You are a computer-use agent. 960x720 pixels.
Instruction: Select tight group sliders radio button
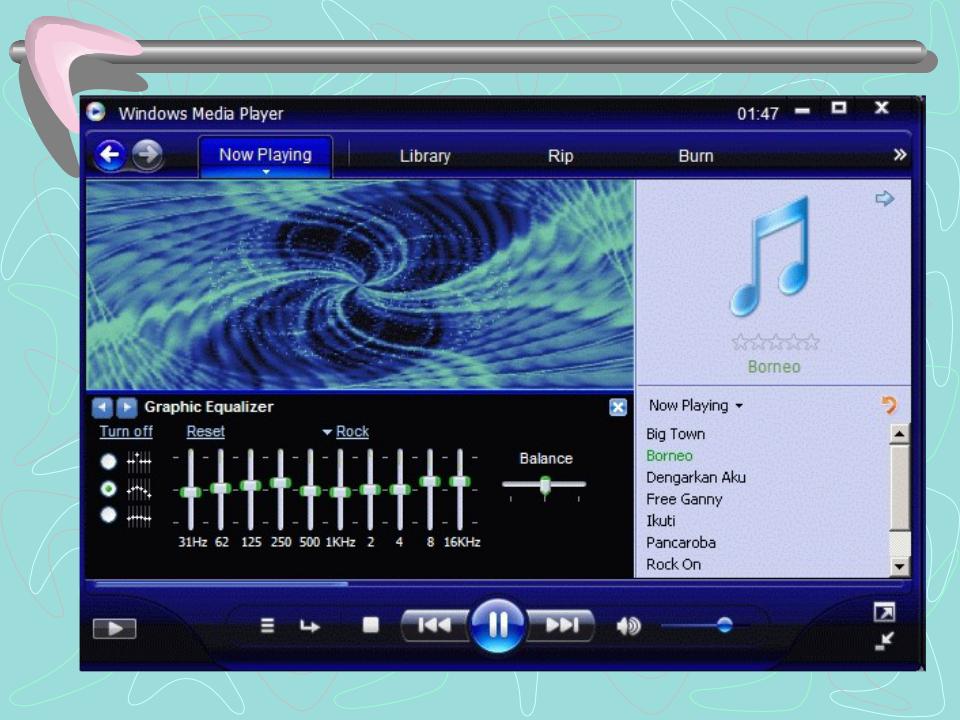coord(108,515)
